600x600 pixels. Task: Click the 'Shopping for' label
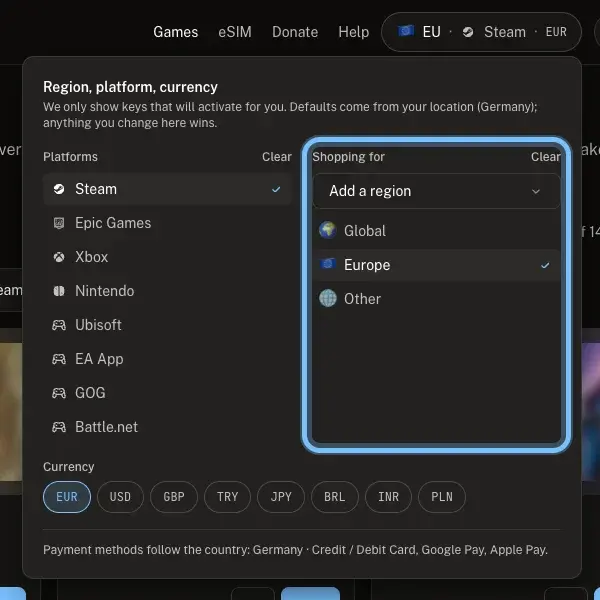pos(348,157)
